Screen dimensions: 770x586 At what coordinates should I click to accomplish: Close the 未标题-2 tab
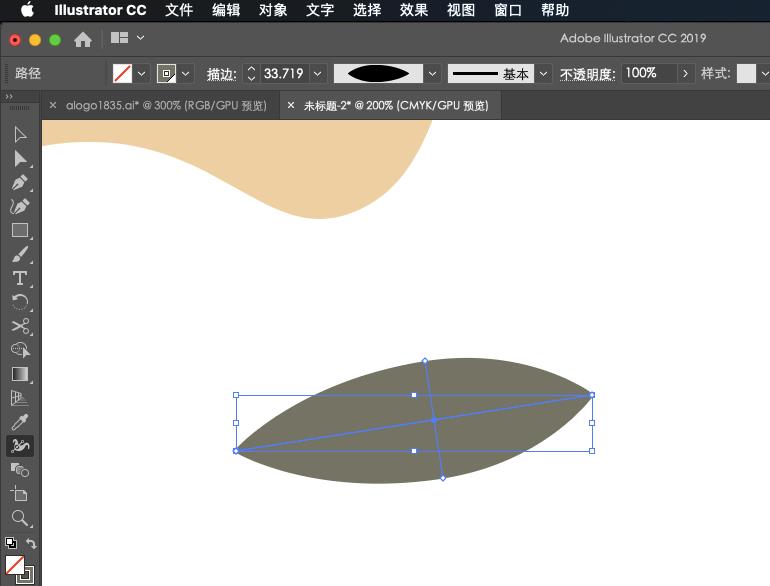[291, 105]
